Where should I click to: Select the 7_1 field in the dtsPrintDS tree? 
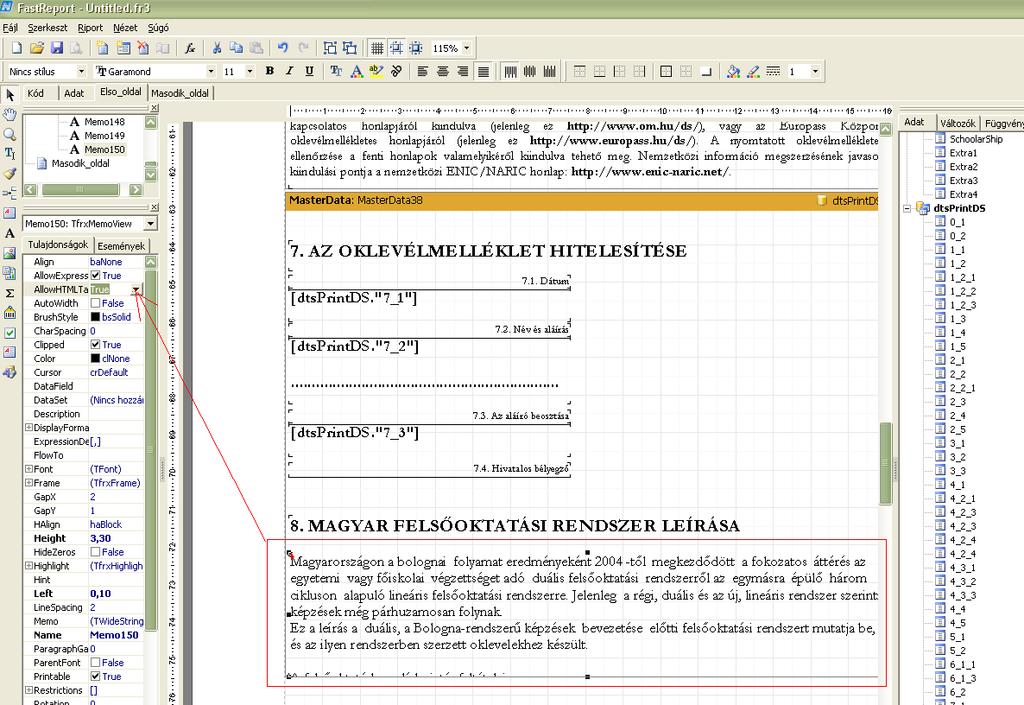(957, 702)
